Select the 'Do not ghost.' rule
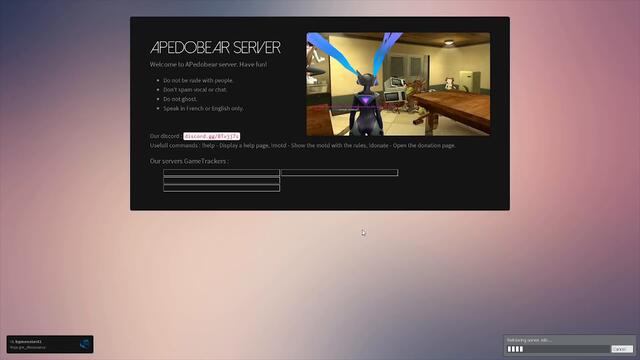 (x=180, y=99)
